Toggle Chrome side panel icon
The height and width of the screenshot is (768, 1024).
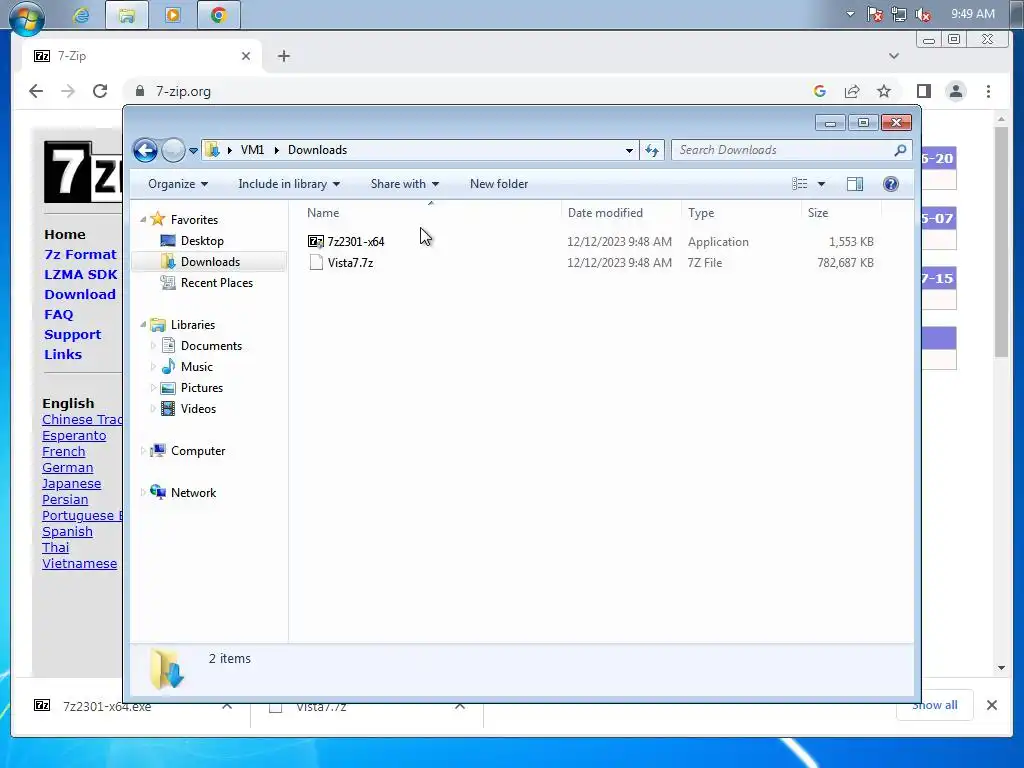923,91
